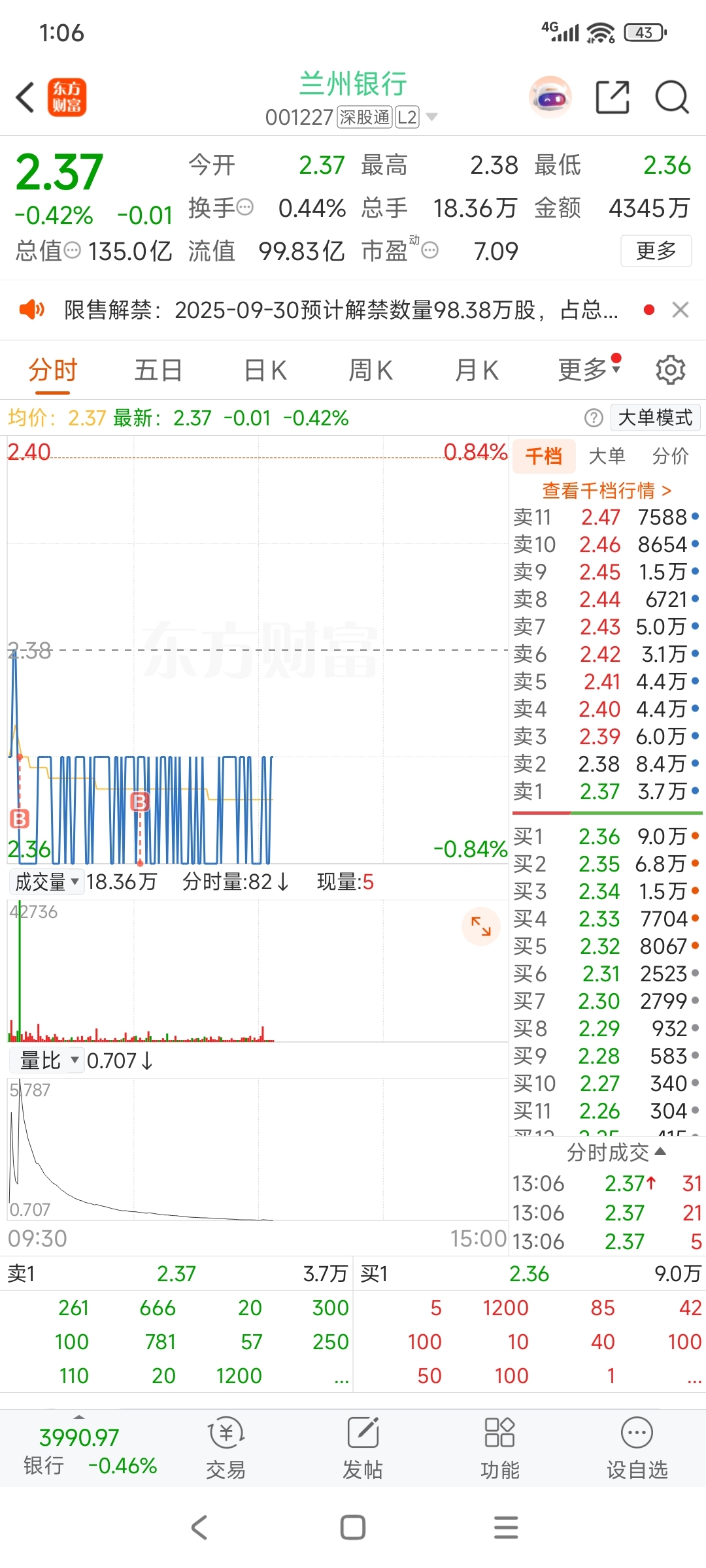Tap the 卖11 2.47 order book row
706x1568 pixels.
[x=607, y=517]
